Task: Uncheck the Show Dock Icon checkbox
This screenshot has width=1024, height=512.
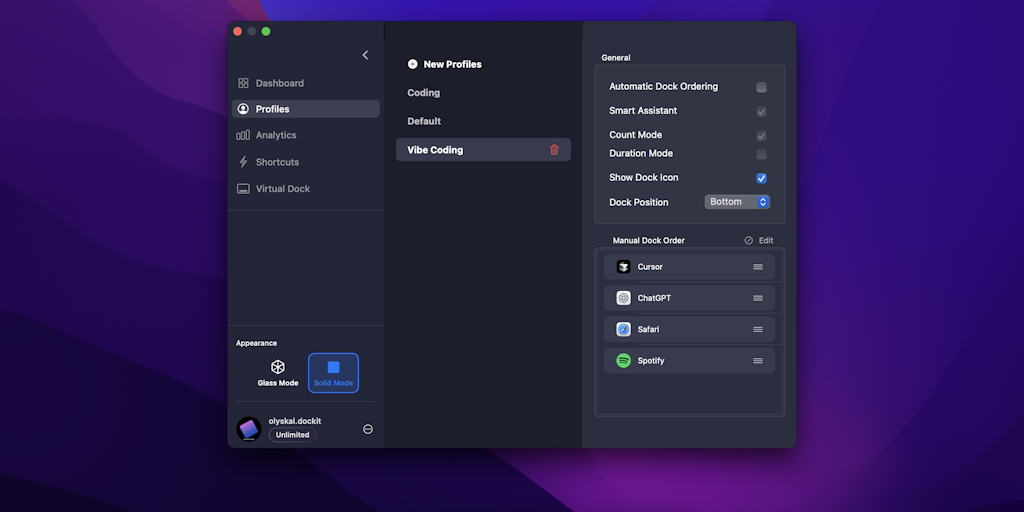Action: pos(761,178)
